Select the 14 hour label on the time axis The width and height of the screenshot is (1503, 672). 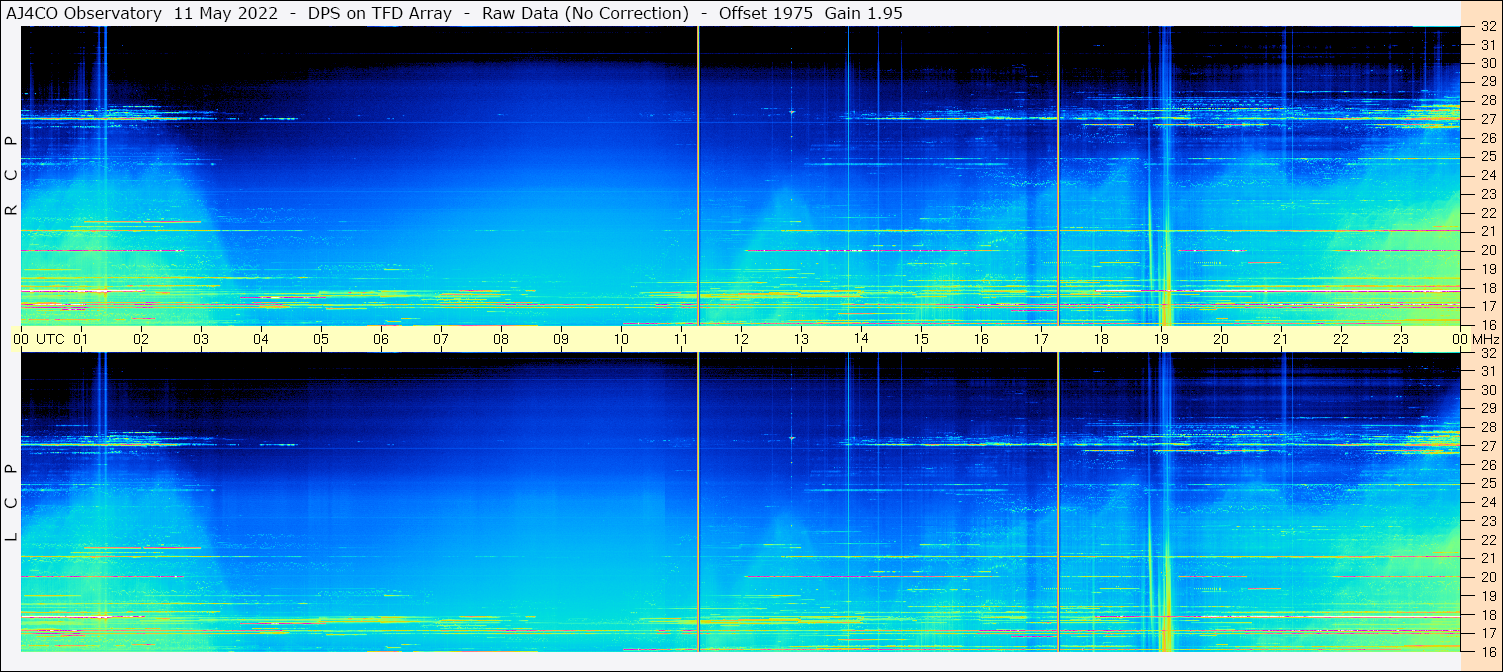point(861,339)
